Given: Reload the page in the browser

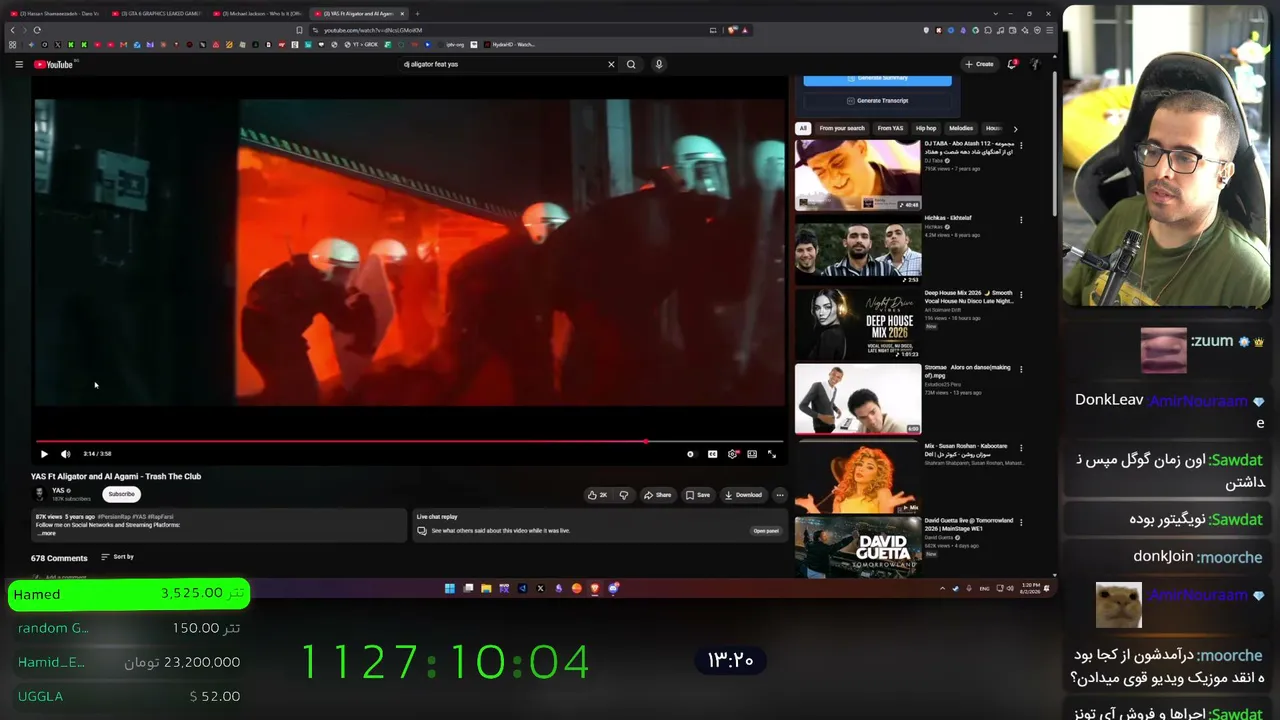Looking at the screenshot, I should tap(37, 30).
